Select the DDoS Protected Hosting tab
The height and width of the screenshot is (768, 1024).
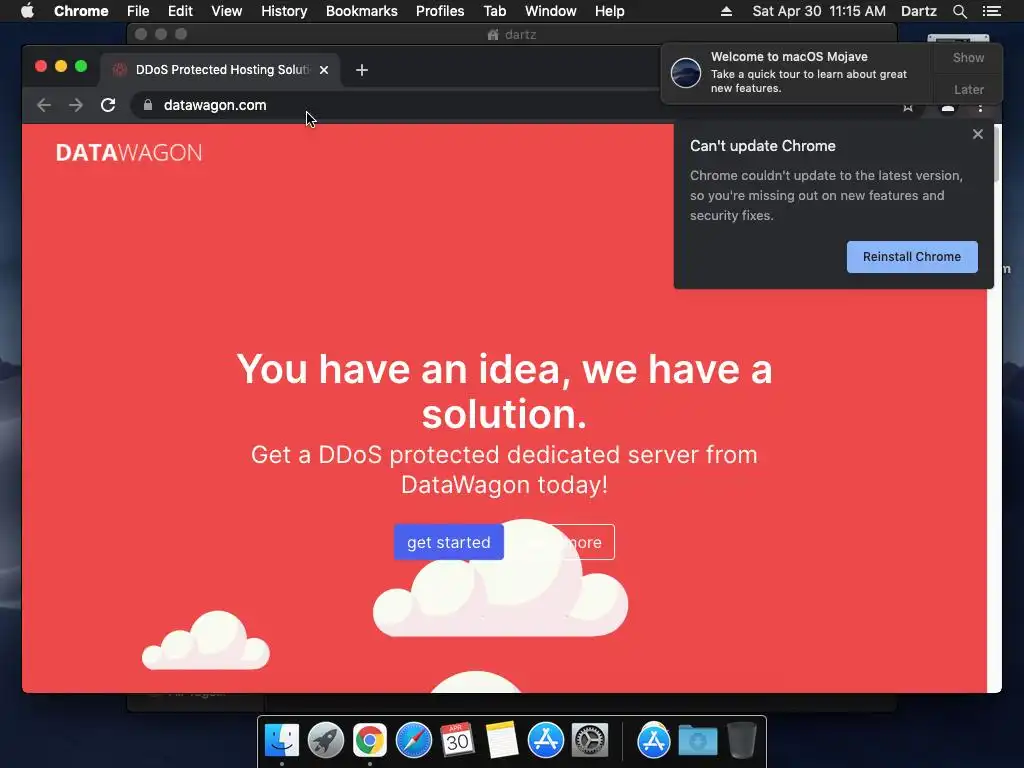(x=219, y=70)
